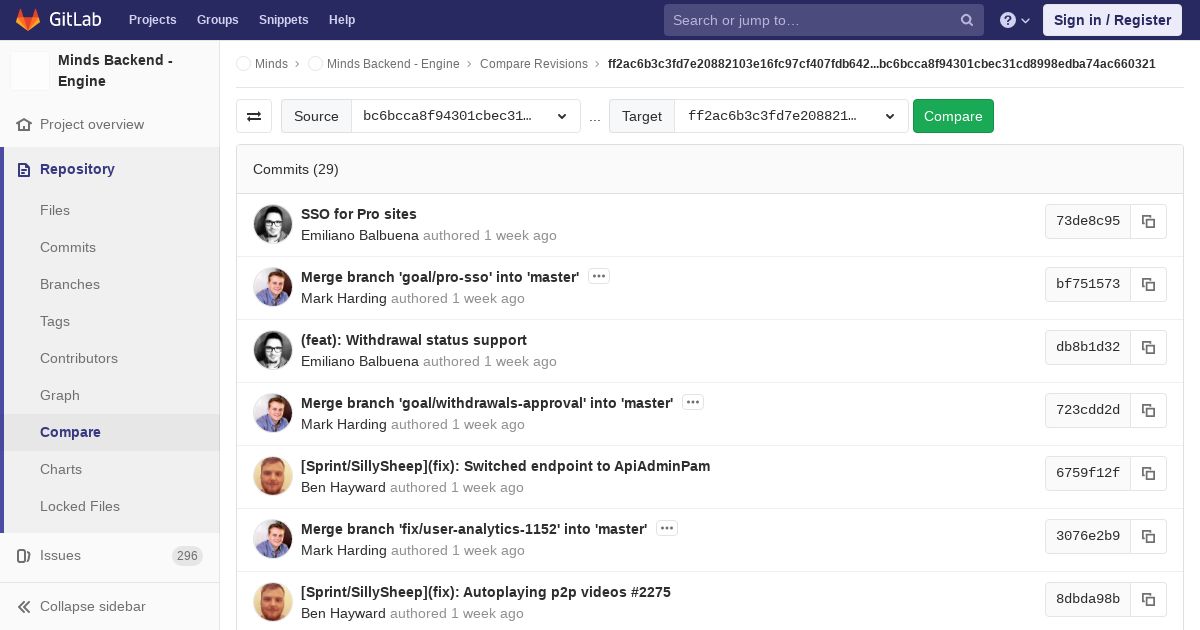1200x630 pixels.
Task: Collapse sidebar using the double-chevron
Action: click(x=24, y=606)
